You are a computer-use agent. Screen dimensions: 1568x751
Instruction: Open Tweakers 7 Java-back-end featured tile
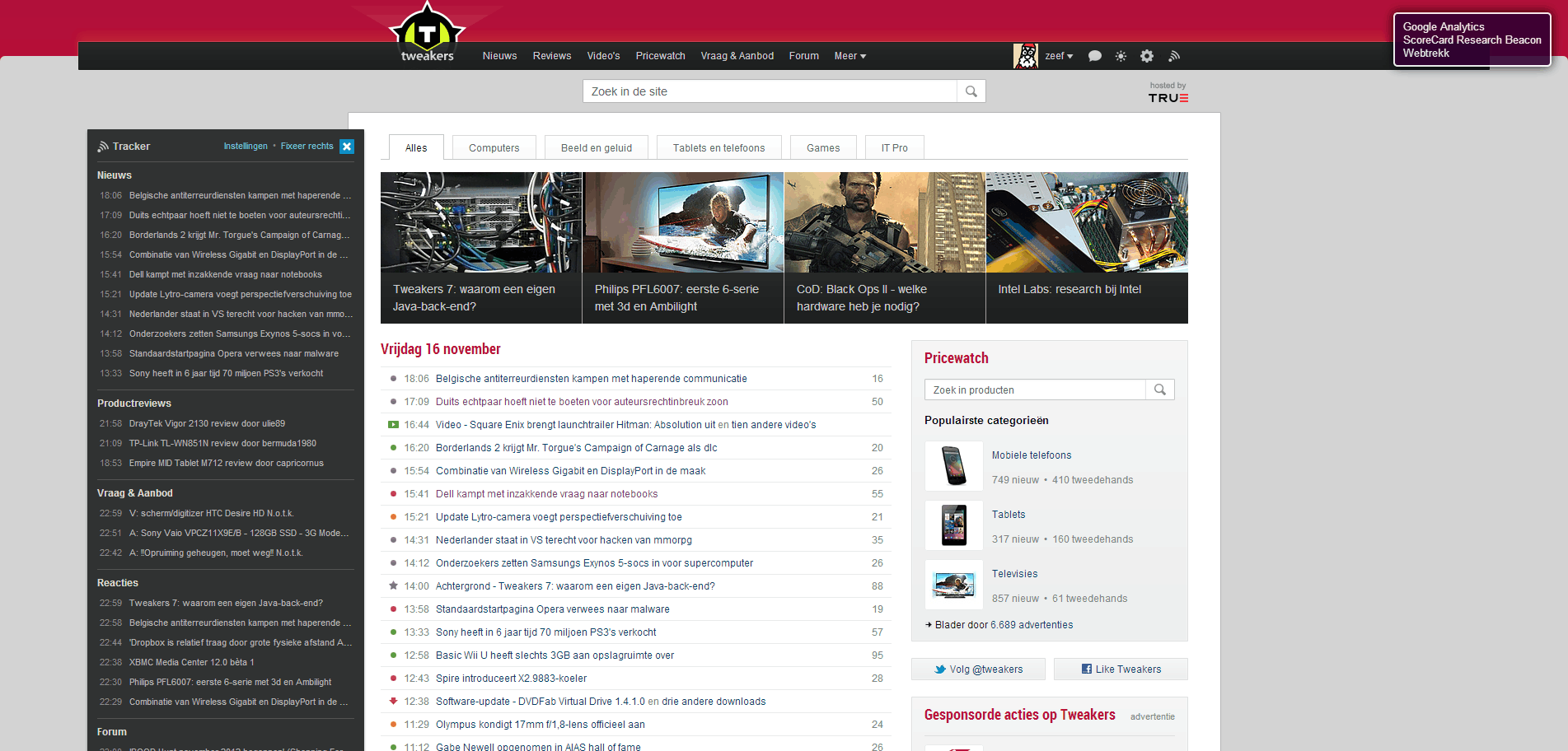481,248
